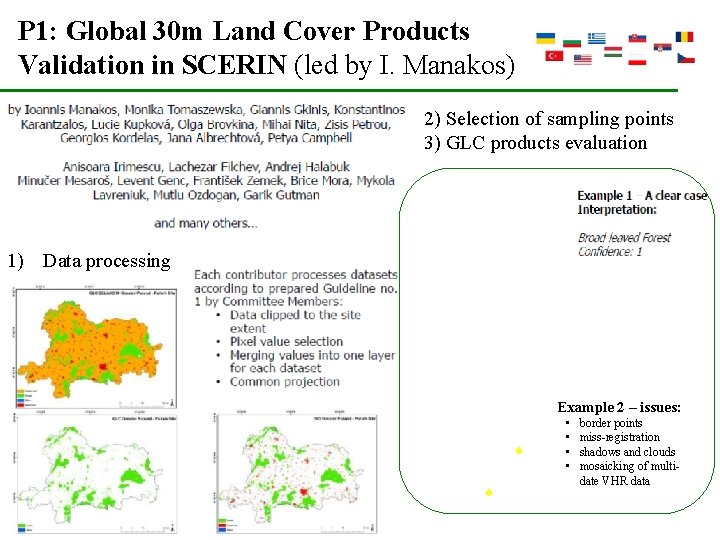Click the bullet 'mosaicking of multi-date VHR data'
The width and height of the screenshot is (720, 540).
pyautogui.click(x=629, y=473)
